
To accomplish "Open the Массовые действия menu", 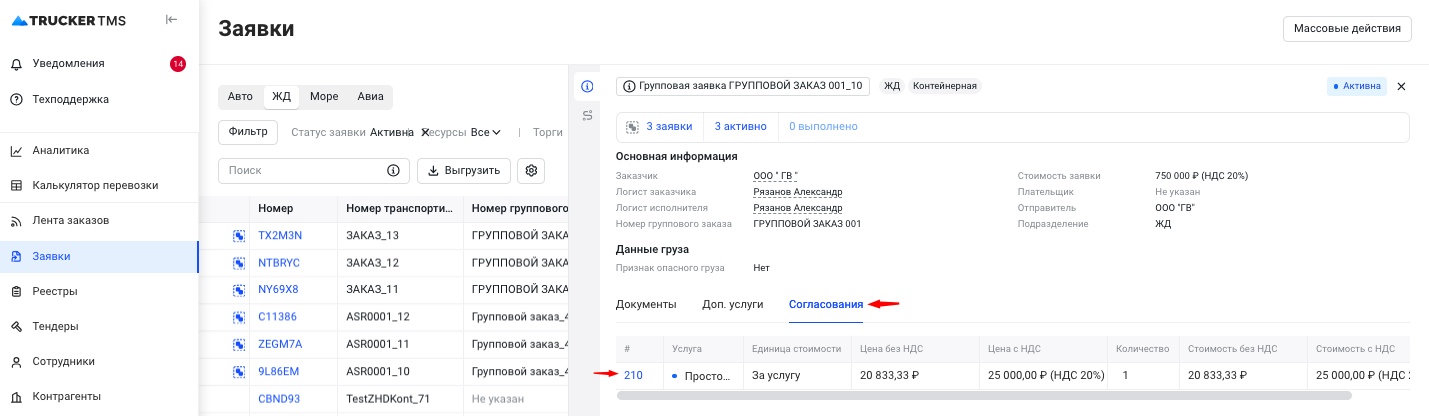I will click(x=1346, y=28).
